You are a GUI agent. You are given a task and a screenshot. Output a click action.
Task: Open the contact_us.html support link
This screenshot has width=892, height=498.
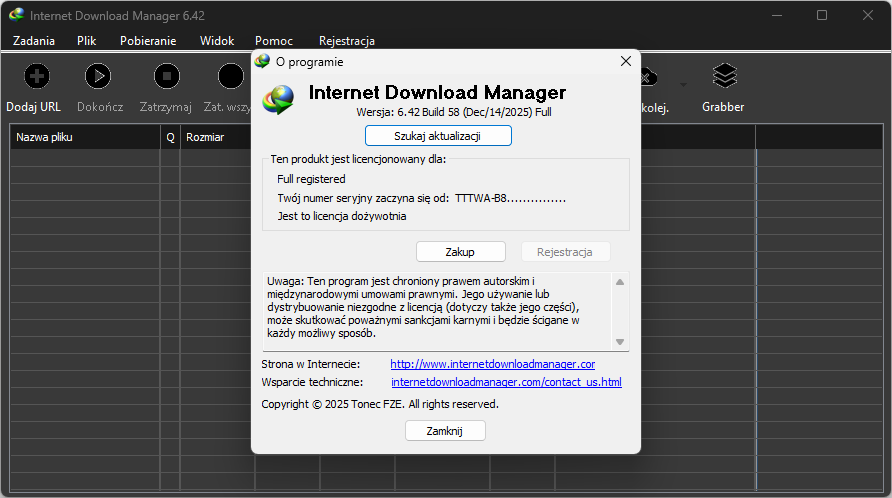point(506,382)
